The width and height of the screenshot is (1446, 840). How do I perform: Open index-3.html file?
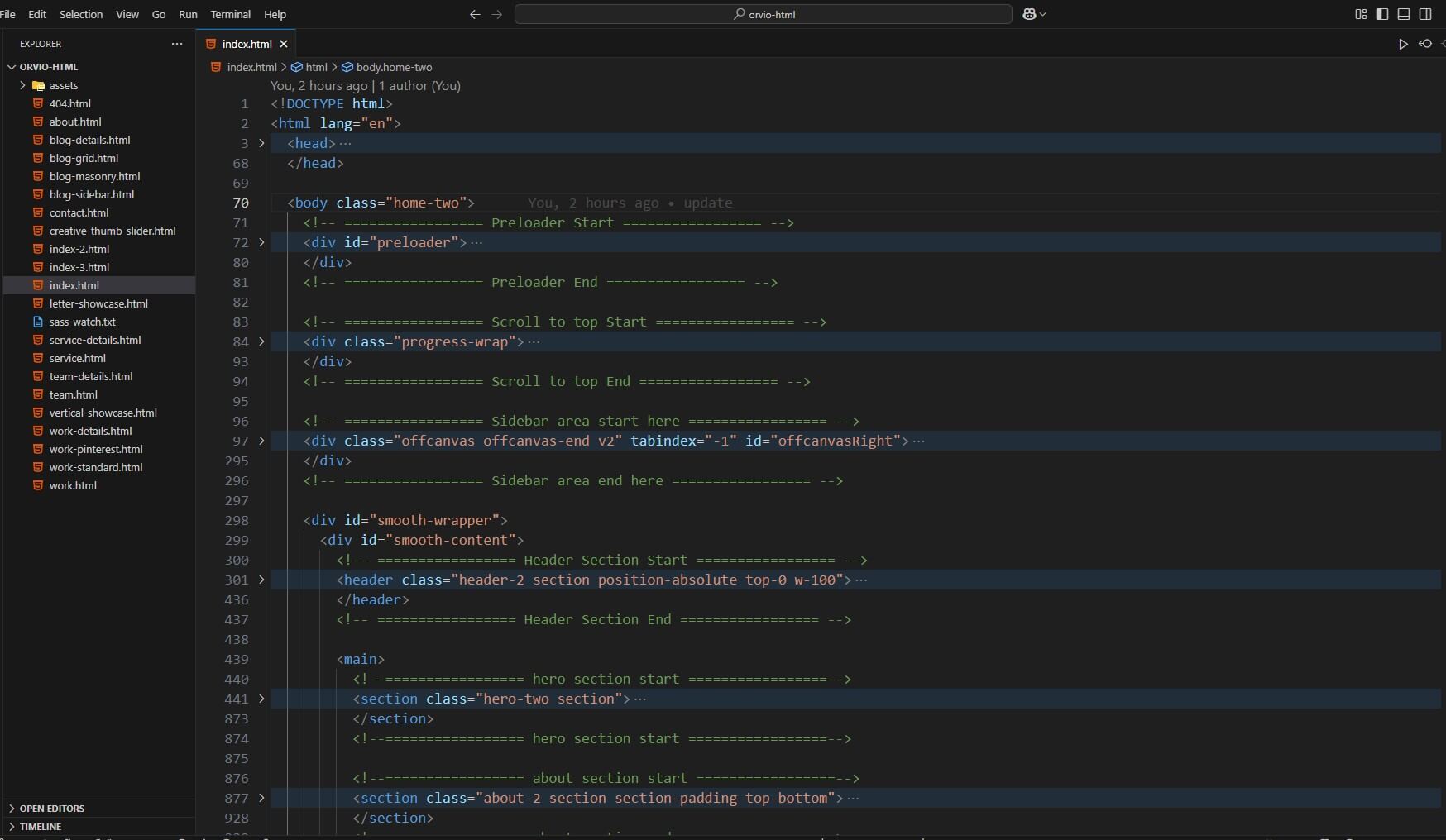click(x=79, y=267)
